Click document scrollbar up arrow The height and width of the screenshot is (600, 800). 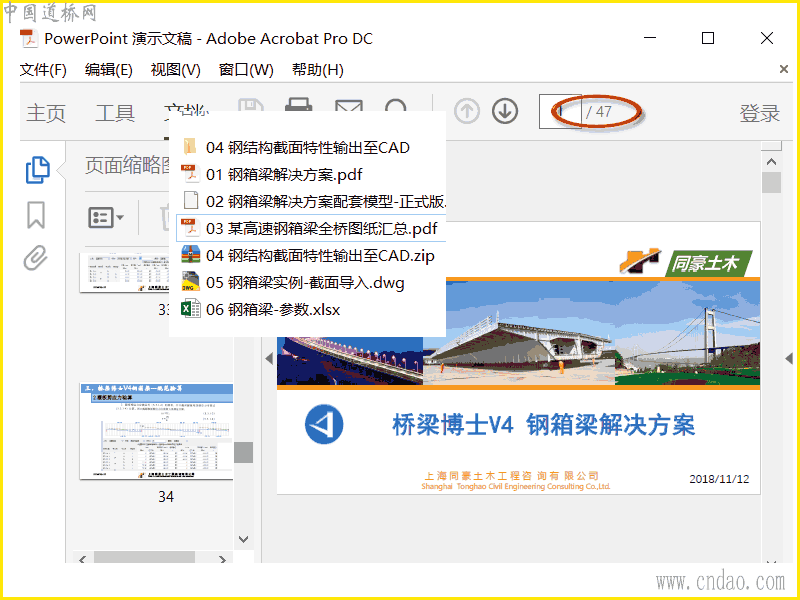point(771,162)
